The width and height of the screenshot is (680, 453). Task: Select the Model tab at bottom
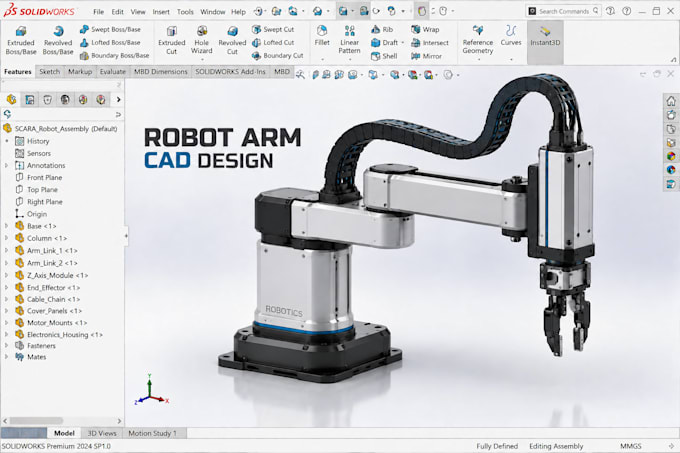[x=64, y=433]
